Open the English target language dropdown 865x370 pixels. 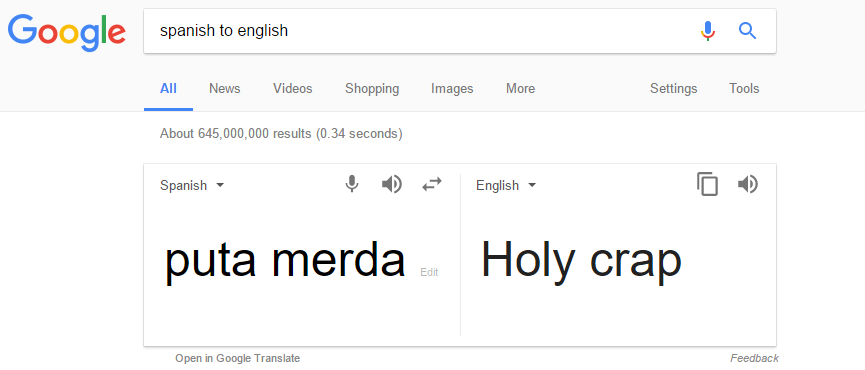pyautogui.click(x=506, y=185)
